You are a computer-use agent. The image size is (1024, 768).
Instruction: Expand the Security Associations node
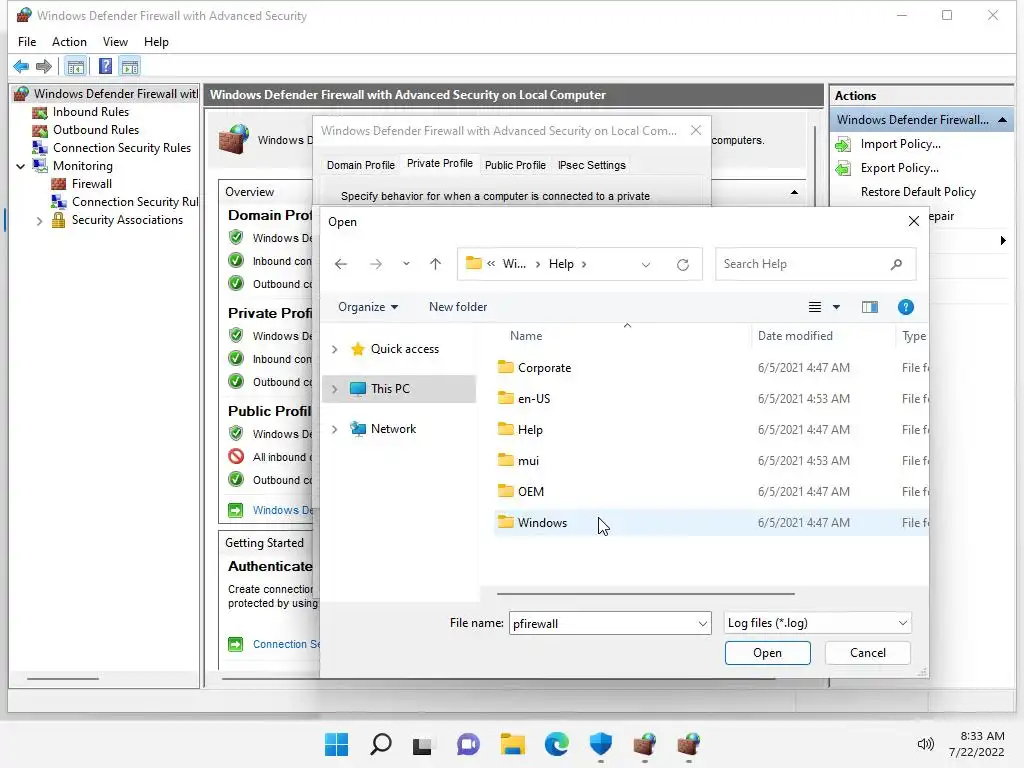pos(39,221)
